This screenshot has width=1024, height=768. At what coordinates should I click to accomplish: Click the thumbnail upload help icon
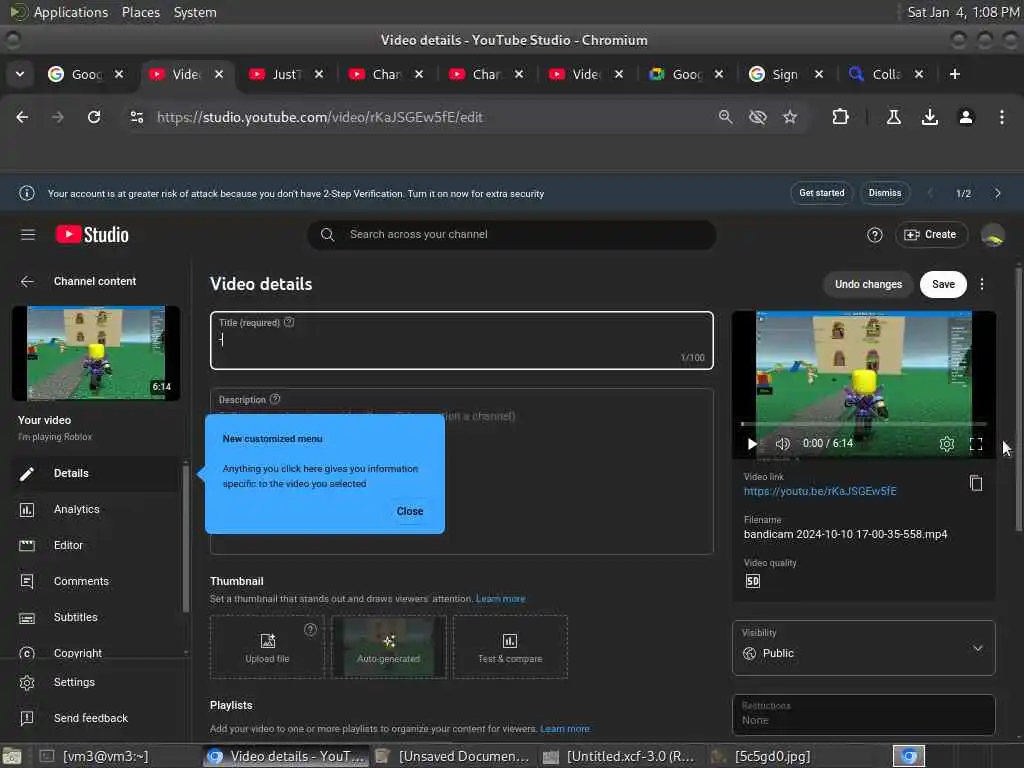(x=310, y=630)
